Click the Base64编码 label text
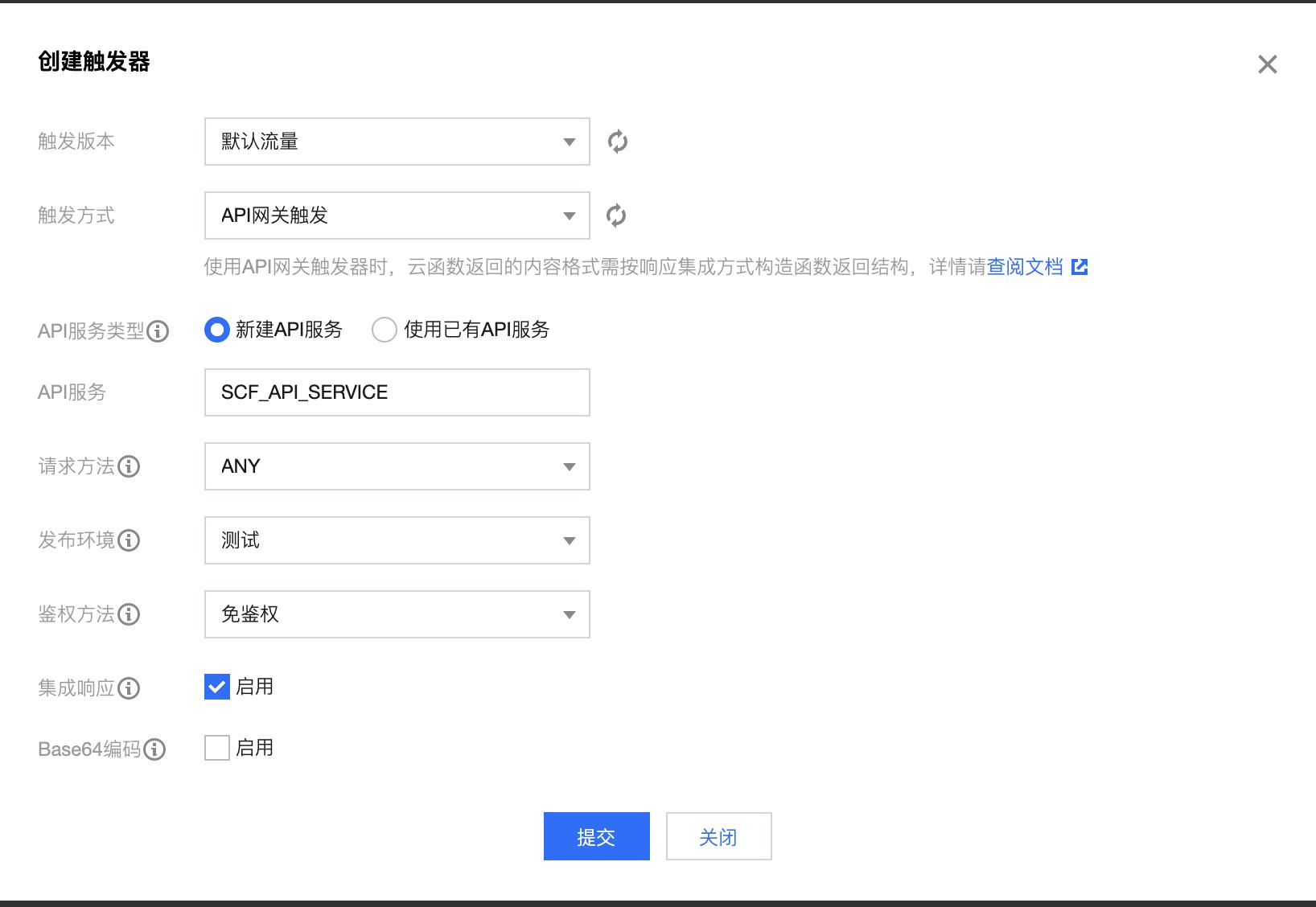 click(89, 749)
